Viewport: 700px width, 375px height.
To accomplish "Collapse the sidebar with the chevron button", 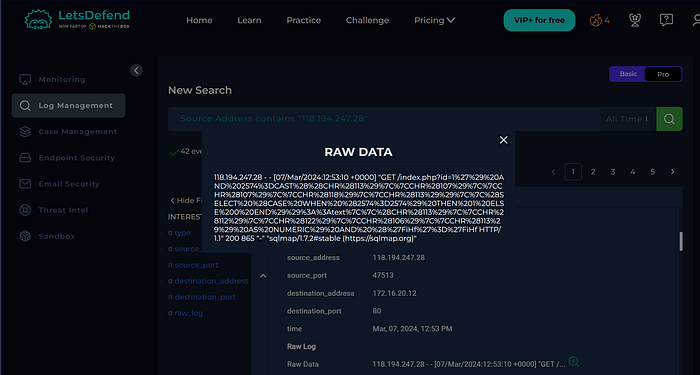I will click(136, 70).
